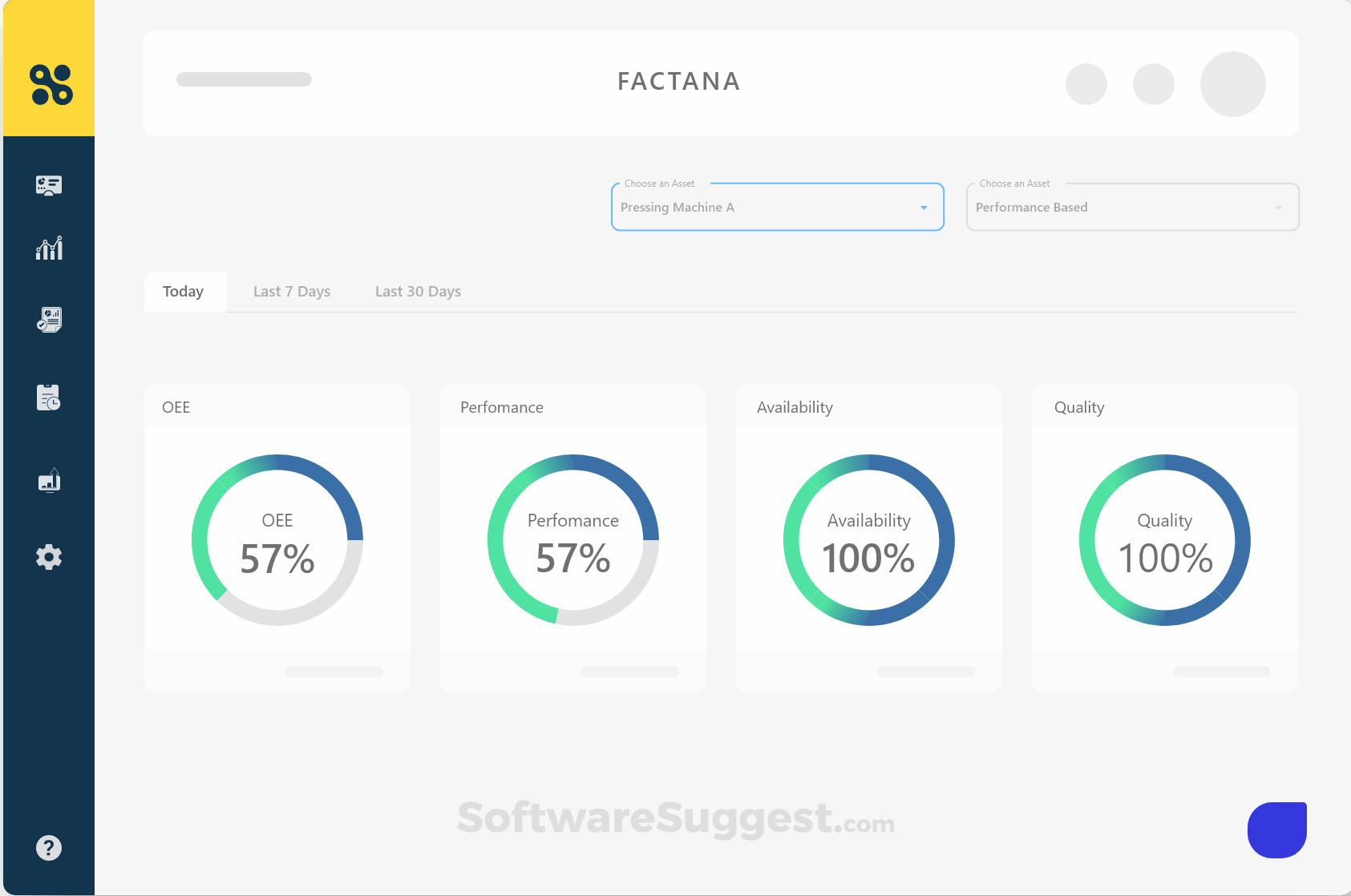
Task: Switch to the Last 30 Days tab
Action: (x=418, y=291)
